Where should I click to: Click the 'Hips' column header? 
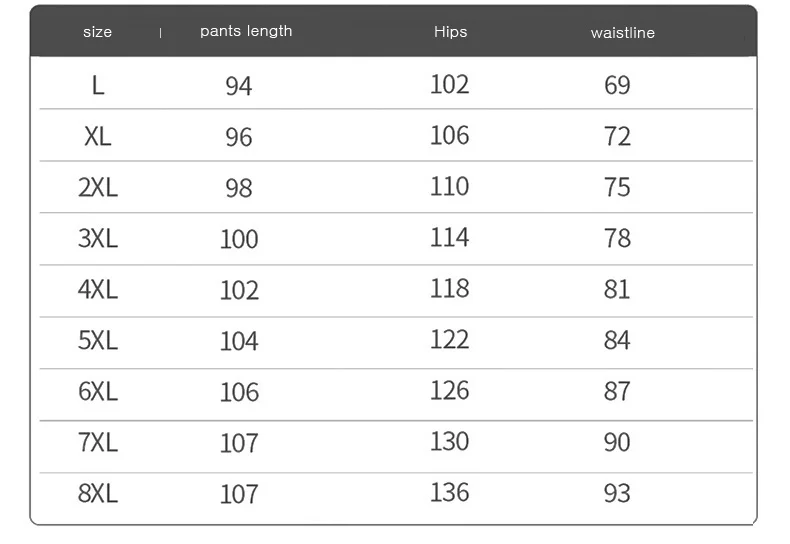[x=450, y=32]
